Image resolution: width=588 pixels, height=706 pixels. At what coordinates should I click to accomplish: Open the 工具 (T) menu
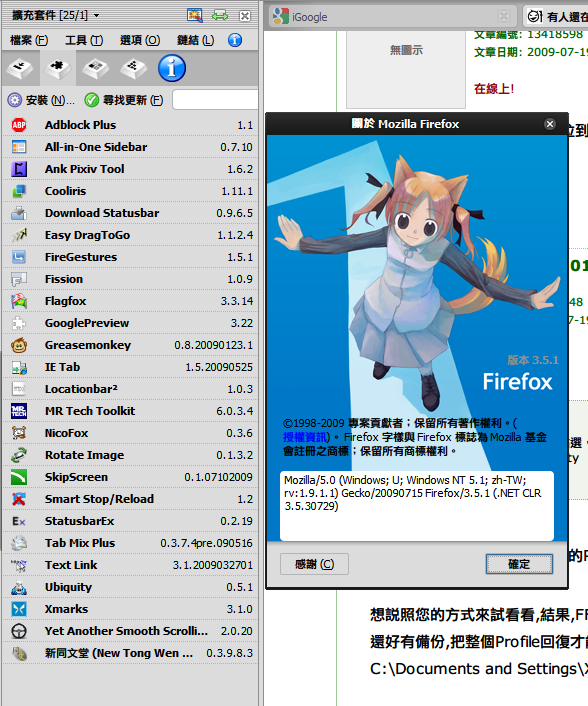tap(84, 40)
